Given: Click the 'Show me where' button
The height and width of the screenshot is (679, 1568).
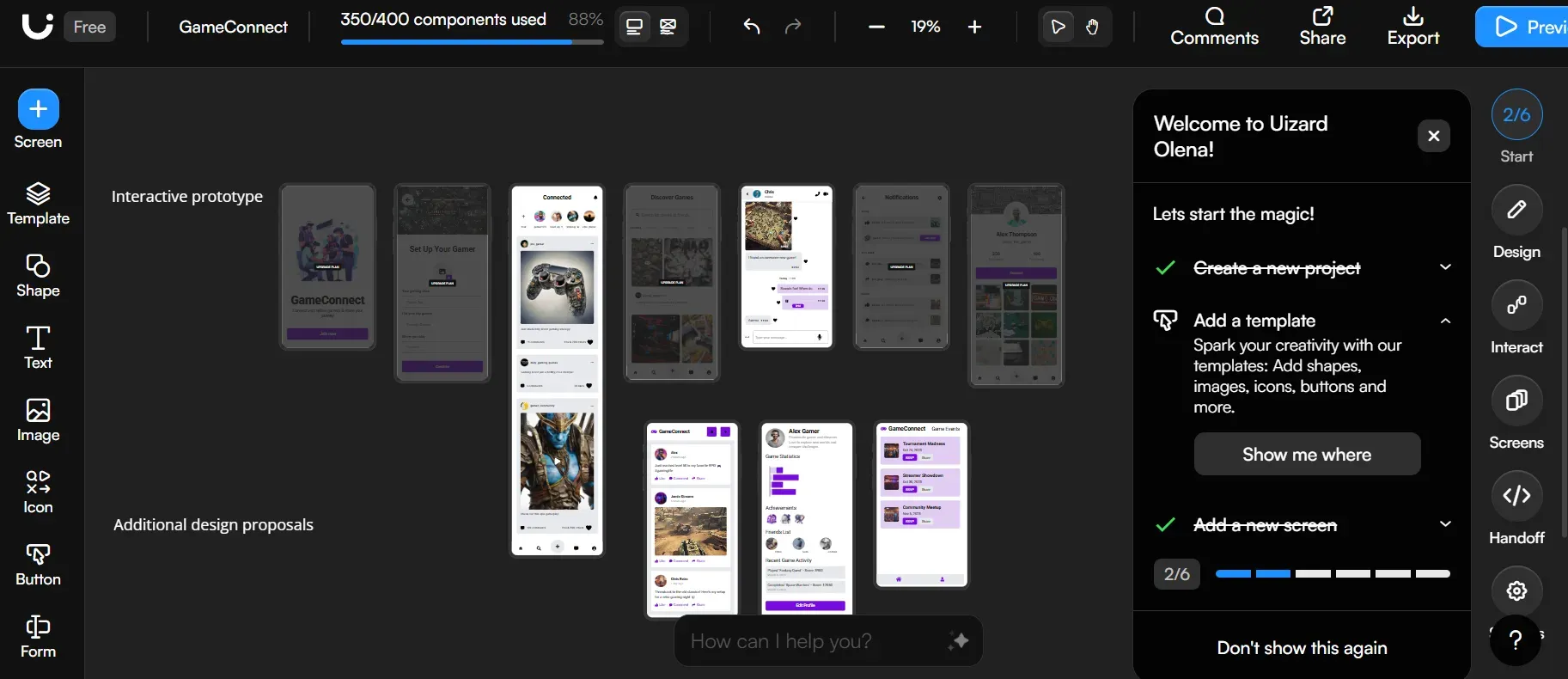Looking at the screenshot, I should (1306, 454).
